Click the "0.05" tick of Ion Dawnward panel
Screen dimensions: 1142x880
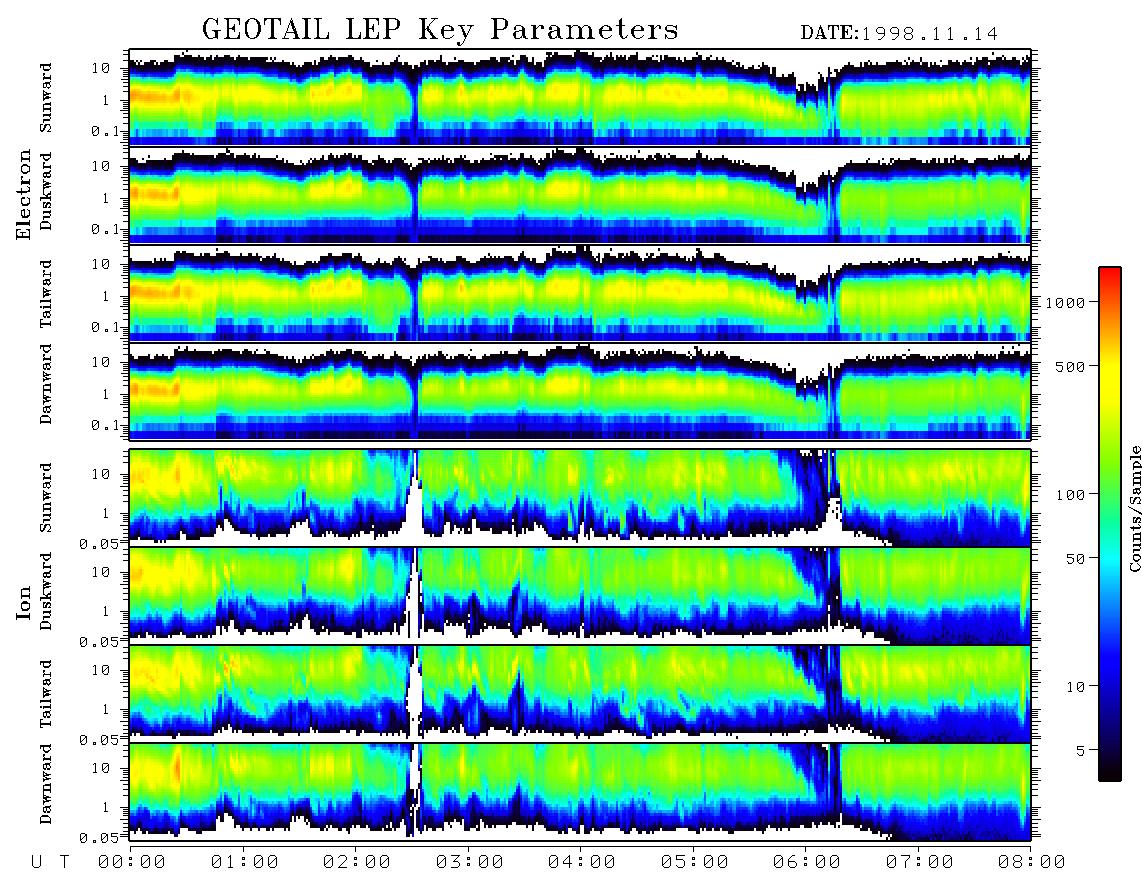99,838
